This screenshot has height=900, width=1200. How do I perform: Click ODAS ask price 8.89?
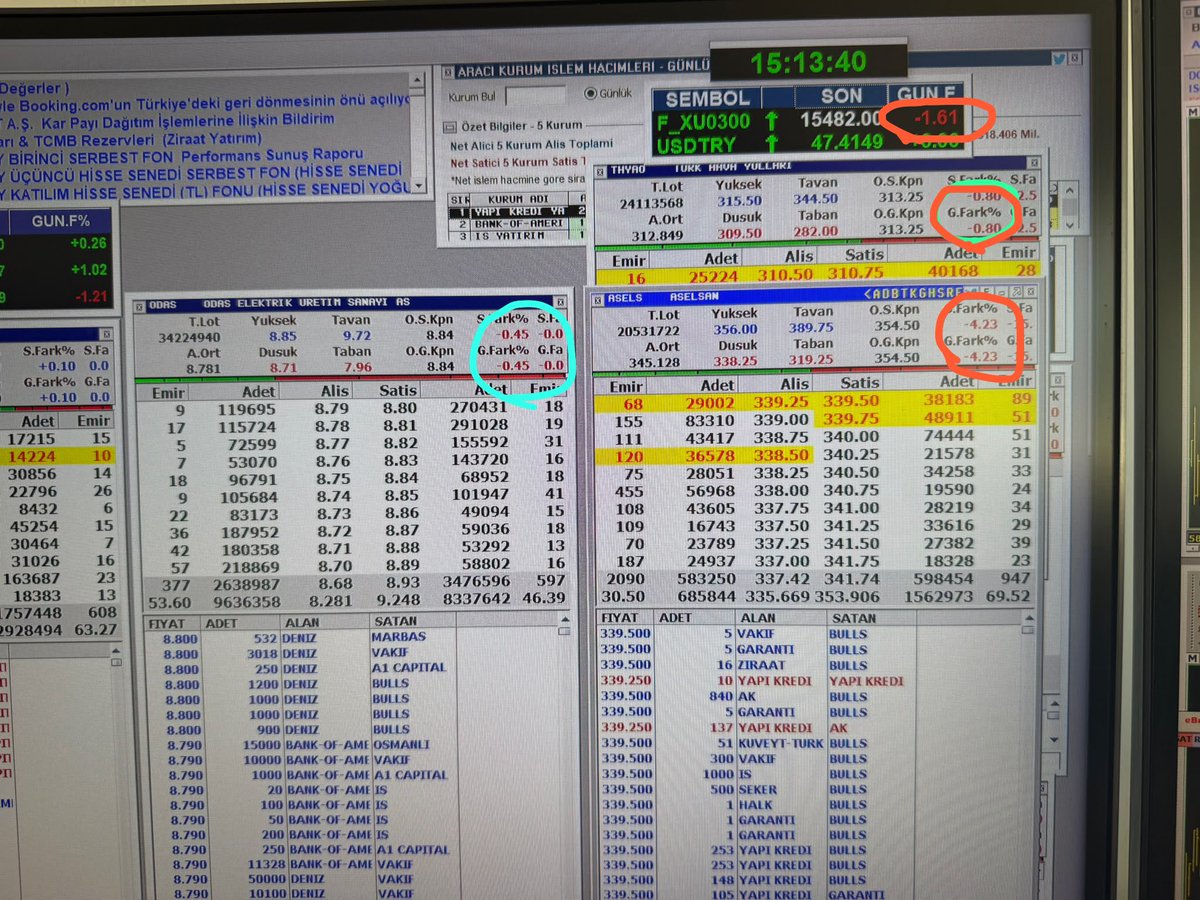coord(401,564)
